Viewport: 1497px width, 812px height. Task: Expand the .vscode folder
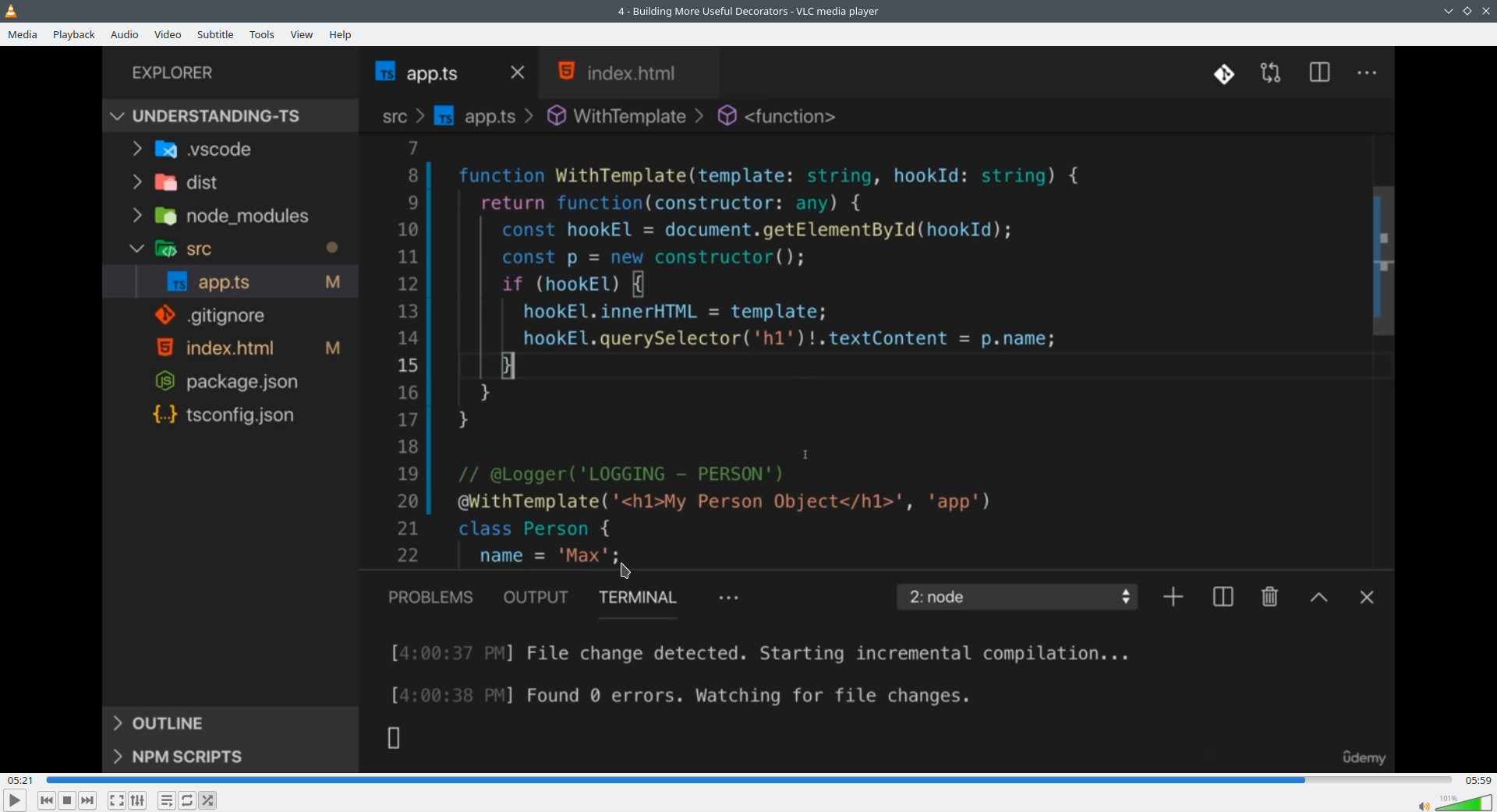tap(231, 149)
